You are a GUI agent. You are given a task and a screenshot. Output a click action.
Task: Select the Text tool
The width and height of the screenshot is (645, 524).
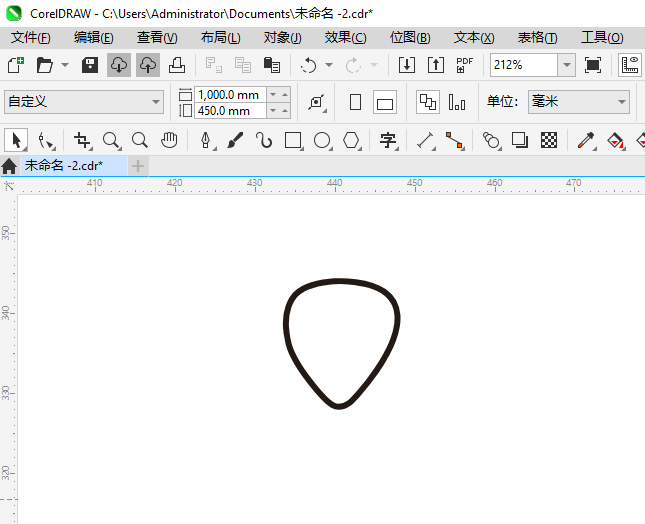click(387, 140)
